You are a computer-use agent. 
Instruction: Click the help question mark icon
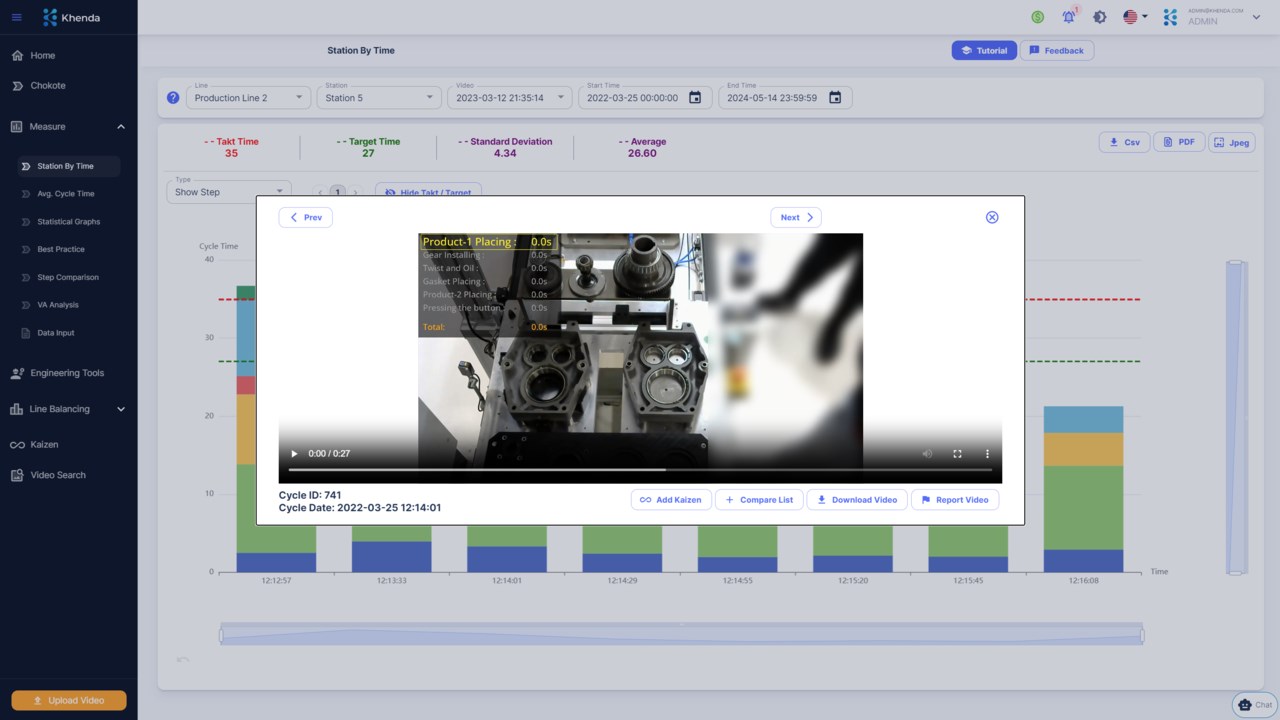[173, 98]
